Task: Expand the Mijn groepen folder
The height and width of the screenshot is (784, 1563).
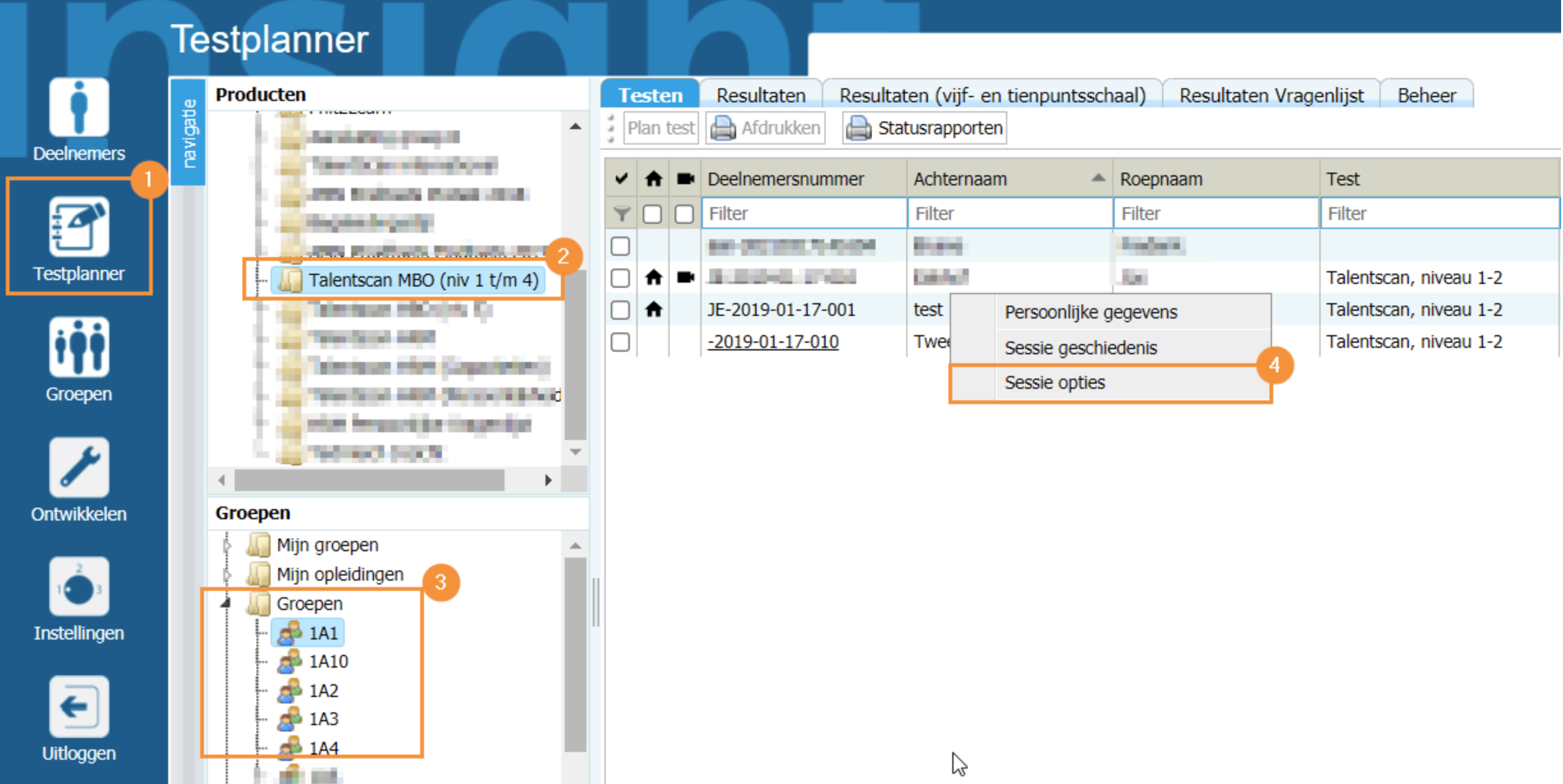Action: point(227,545)
